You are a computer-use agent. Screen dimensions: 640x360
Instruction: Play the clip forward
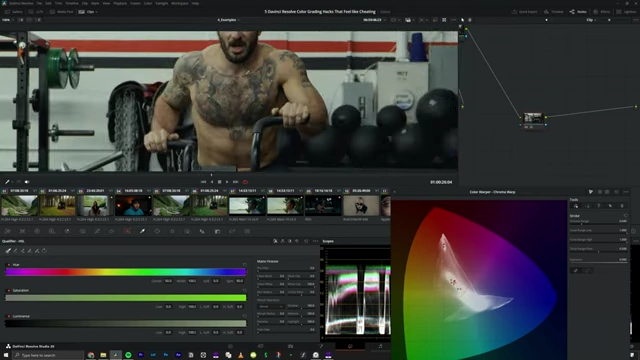[227, 182]
